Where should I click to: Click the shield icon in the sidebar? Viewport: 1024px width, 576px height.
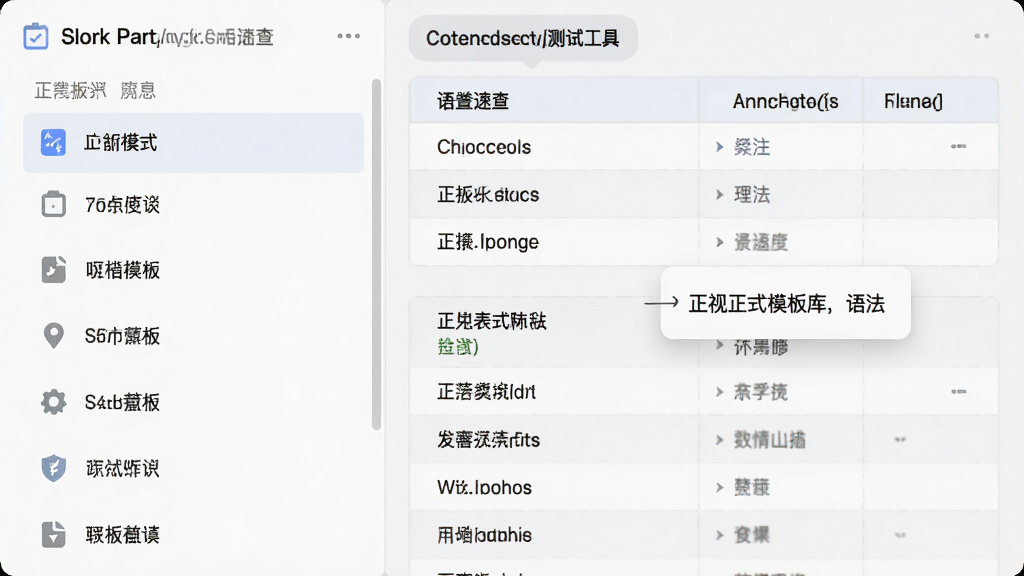(54, 468)
